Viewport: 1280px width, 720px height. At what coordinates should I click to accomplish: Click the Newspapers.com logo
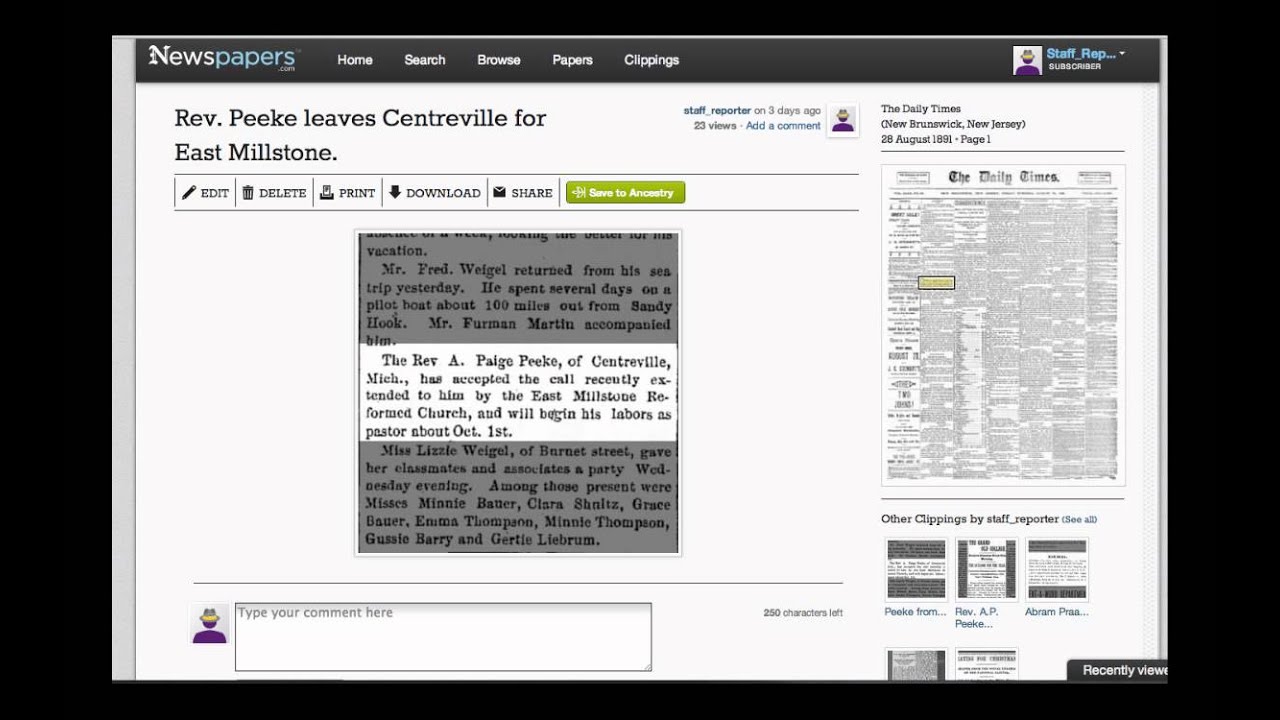click(x=223, y=58)
